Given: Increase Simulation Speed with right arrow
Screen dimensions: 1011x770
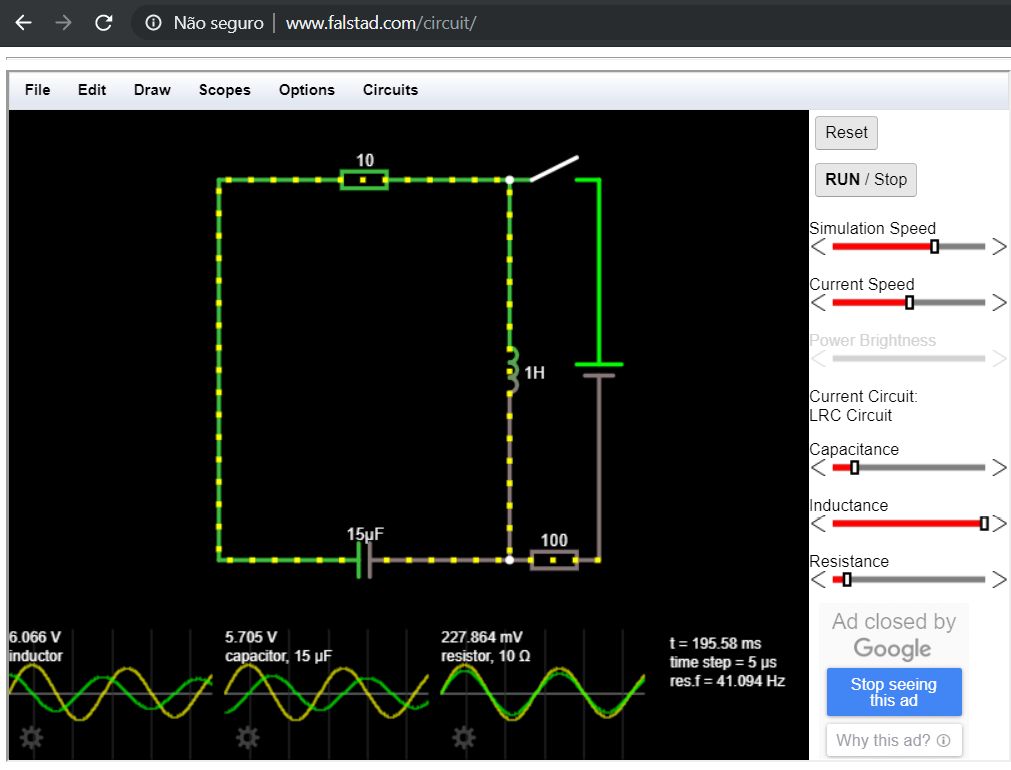Looking at the screenshot, I should click(x=998, y=247).
